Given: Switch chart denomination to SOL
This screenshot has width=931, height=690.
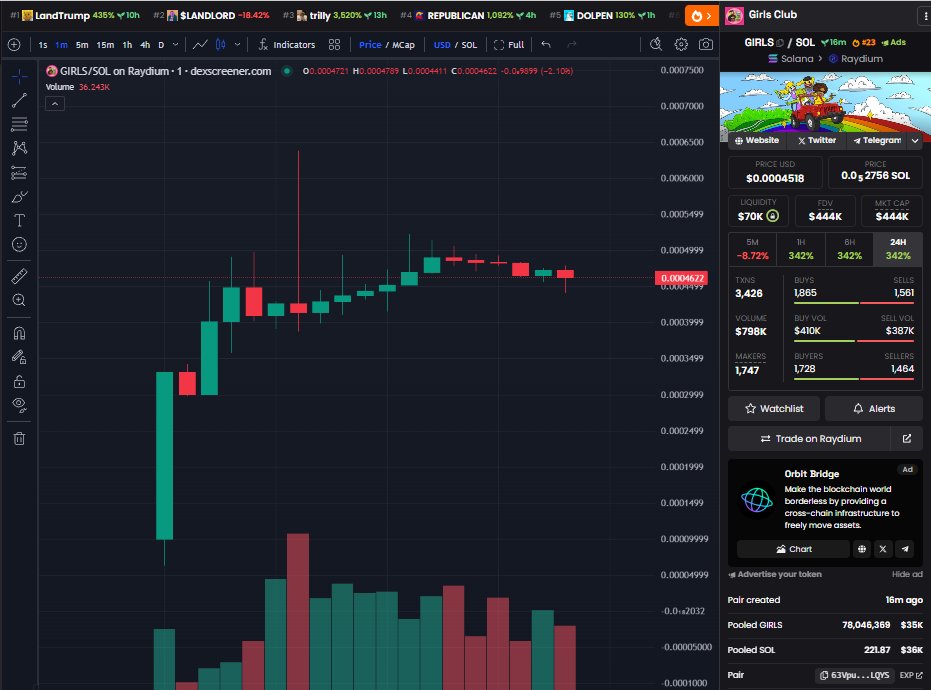Looking at the screenshot, I should coord(469,45).
